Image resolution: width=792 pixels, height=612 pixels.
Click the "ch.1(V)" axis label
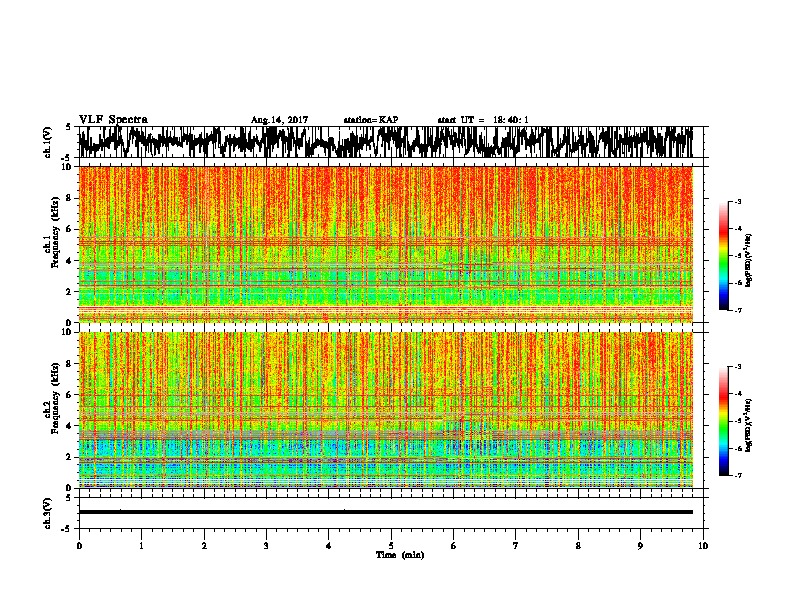47,142
